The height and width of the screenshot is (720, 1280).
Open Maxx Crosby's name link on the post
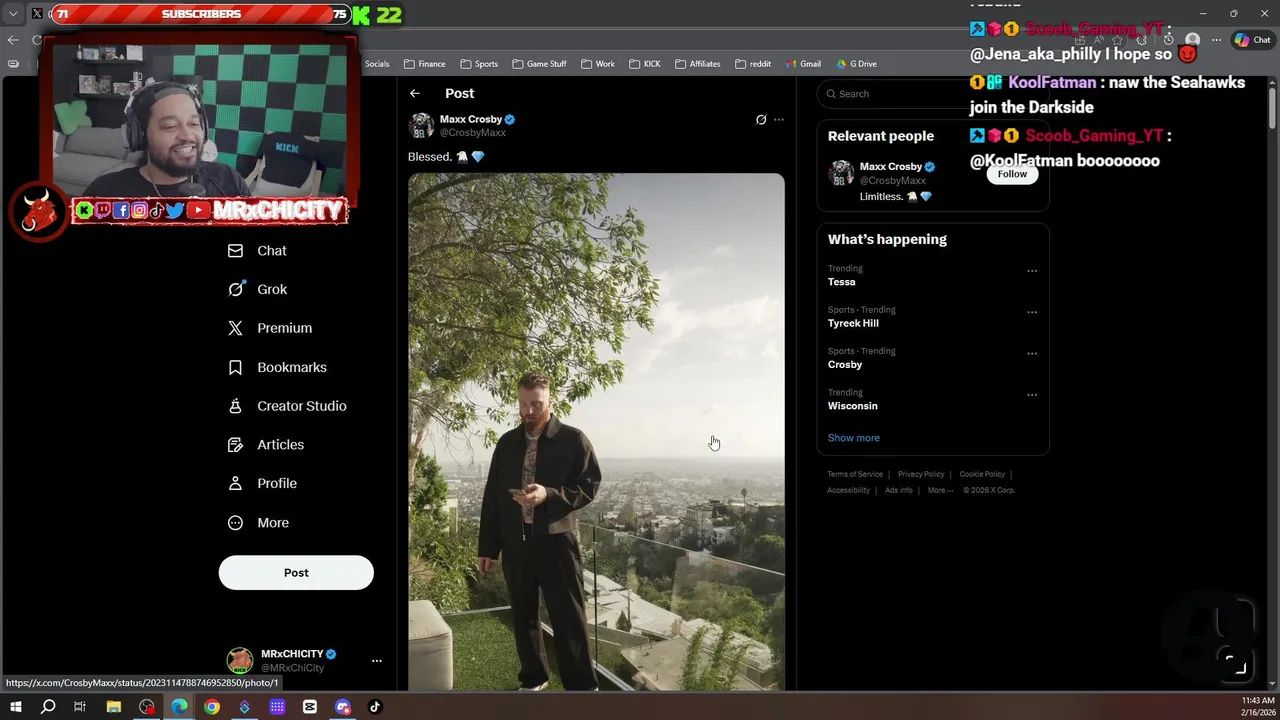pyautogui.click(x=471, y=119)
